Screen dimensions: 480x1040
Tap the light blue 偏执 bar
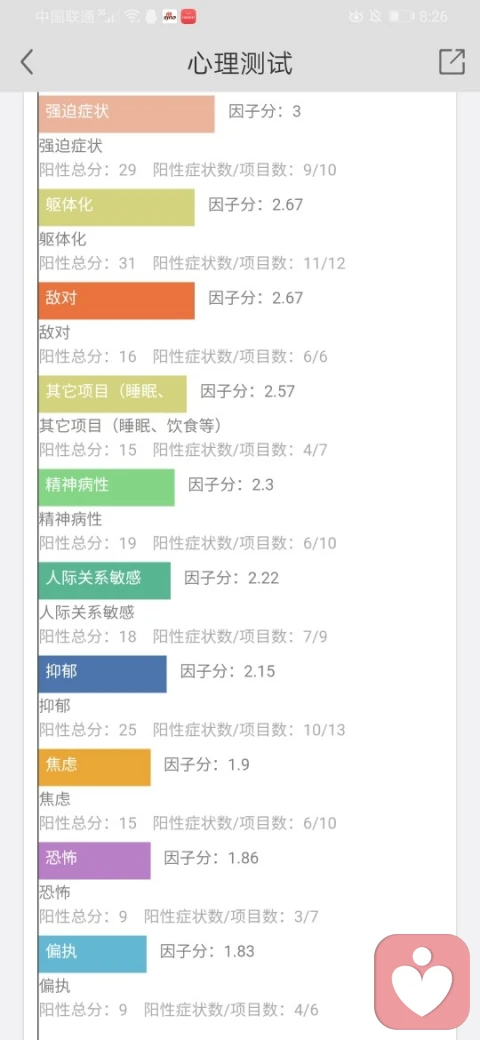click(93, 954)
